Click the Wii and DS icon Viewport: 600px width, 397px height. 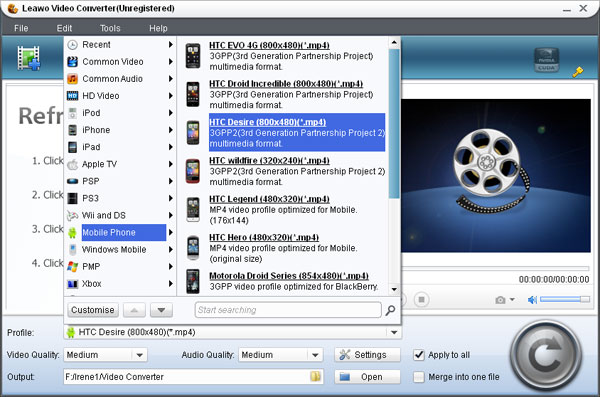[x=72, y=215]
